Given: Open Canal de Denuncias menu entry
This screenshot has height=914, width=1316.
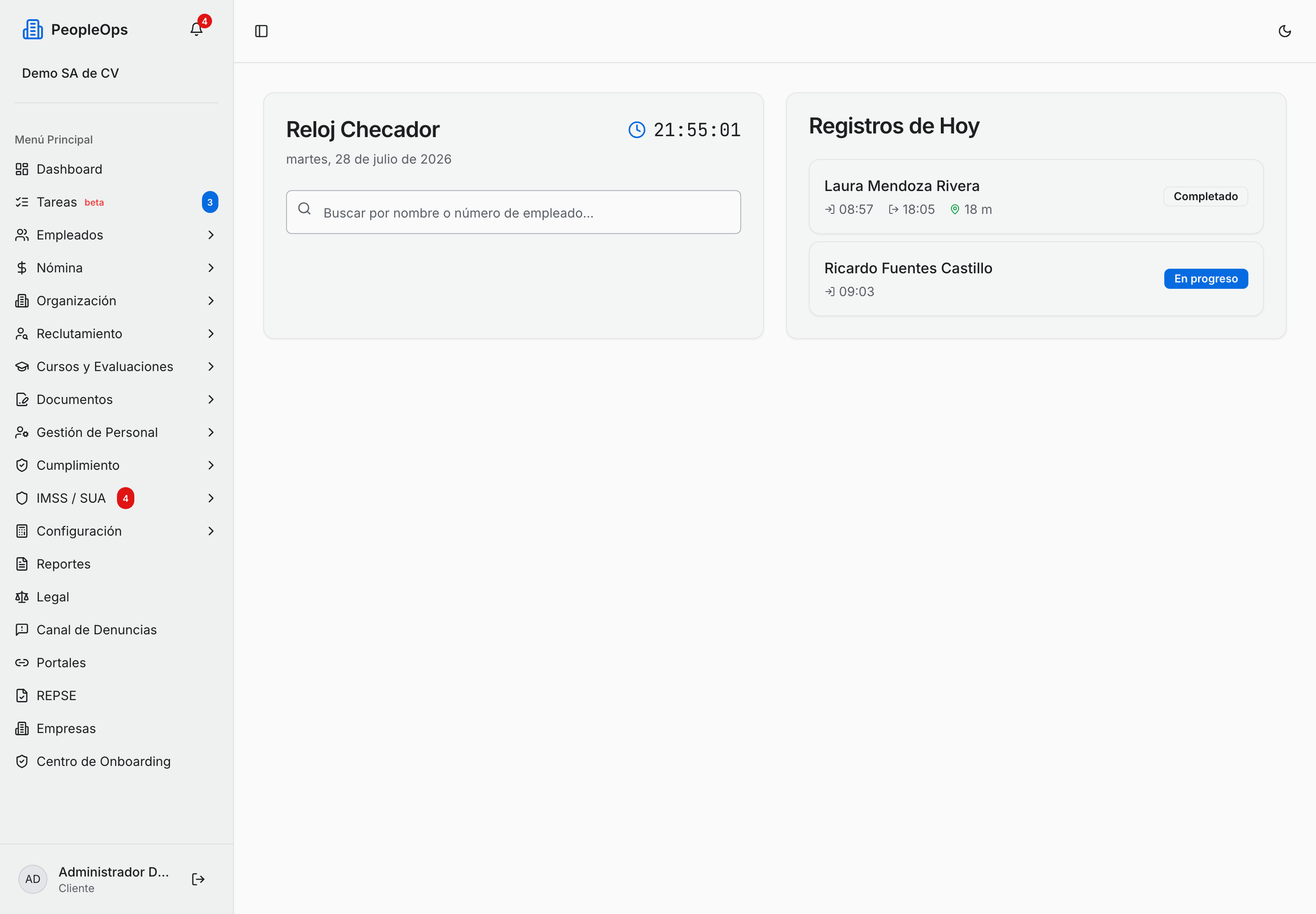Looking at the screenshot, I should point(116,630).
